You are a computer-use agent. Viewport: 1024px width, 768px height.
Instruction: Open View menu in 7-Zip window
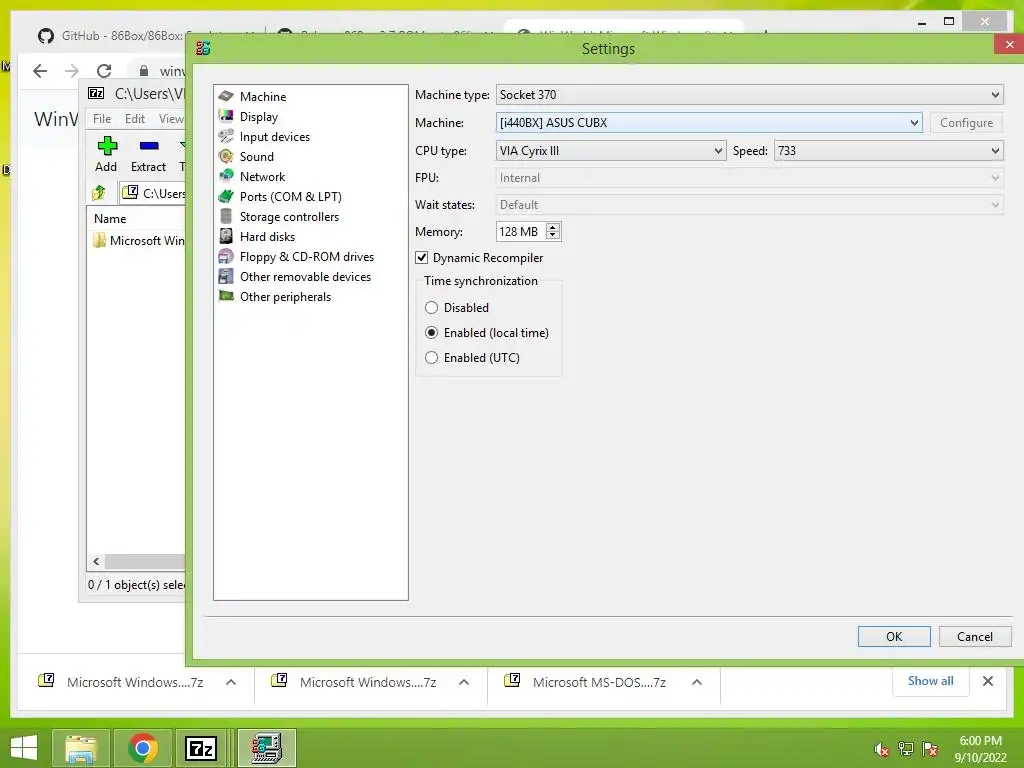171,119
